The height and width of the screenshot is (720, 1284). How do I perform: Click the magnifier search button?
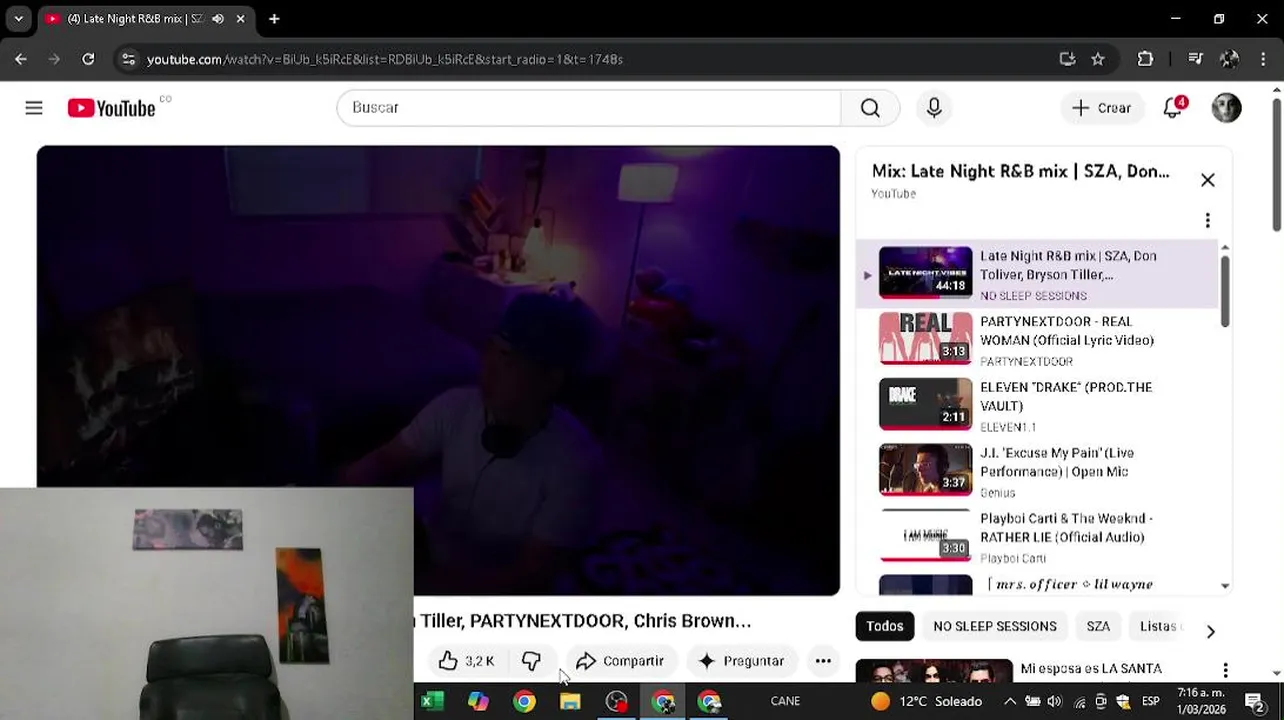point(870,108)
